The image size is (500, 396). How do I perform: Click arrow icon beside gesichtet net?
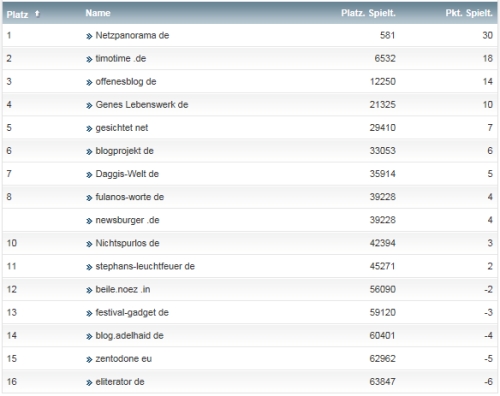point(89,129)
